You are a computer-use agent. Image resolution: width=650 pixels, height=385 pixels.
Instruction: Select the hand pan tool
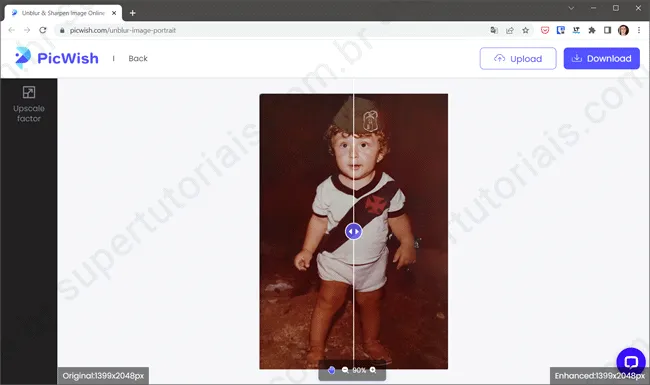[331, 370]
